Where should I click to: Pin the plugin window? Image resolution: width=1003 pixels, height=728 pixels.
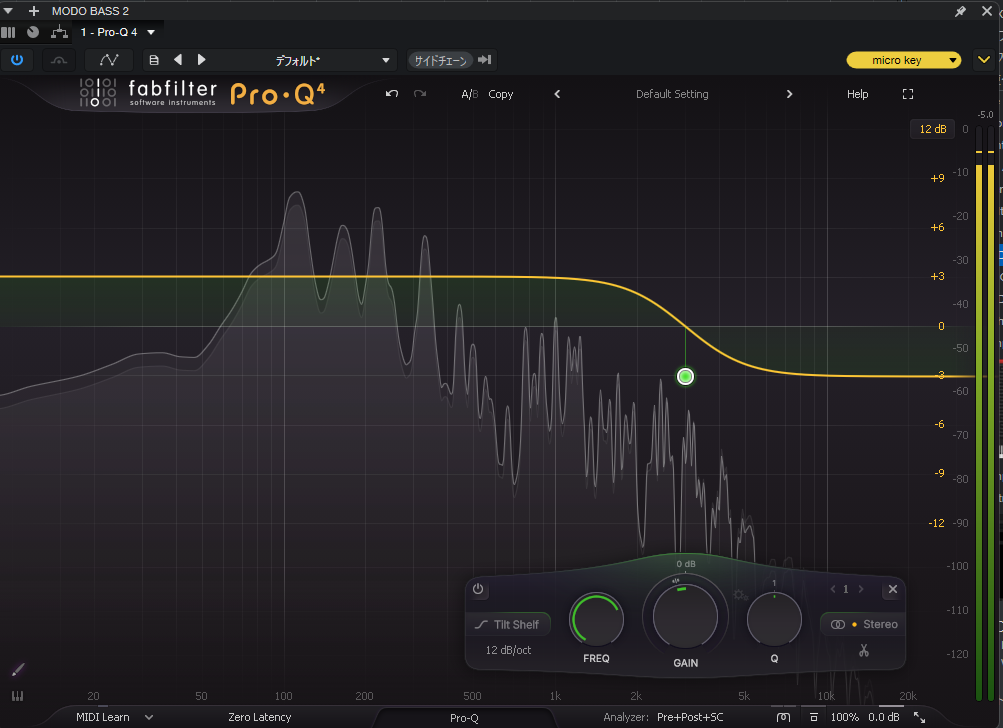pos(961,11)
